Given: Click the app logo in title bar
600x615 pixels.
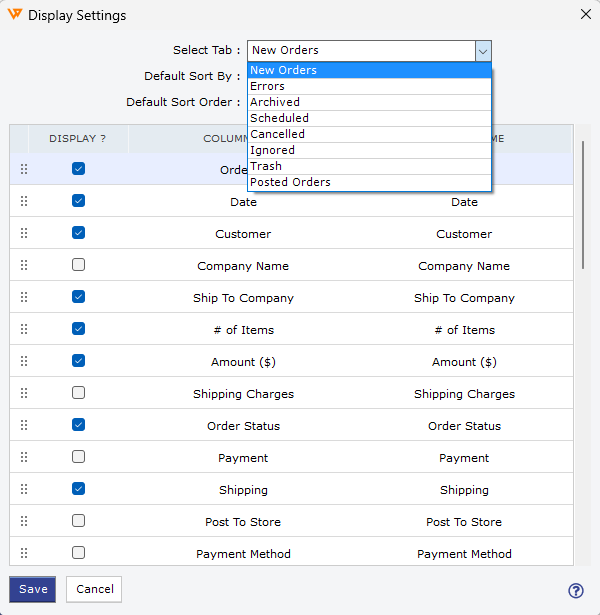Looking at the screenshot, I should [x=14, y=15].
